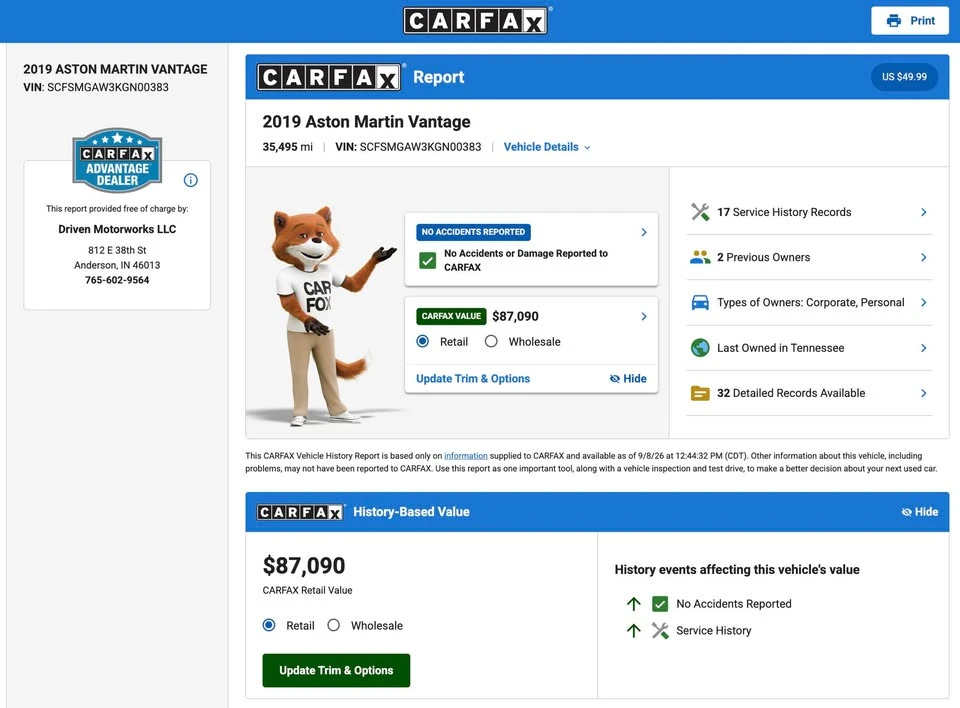Screen dimensions: 960x708
Task: Click the 35,495 mi mileage text
Action: (288, 147)
